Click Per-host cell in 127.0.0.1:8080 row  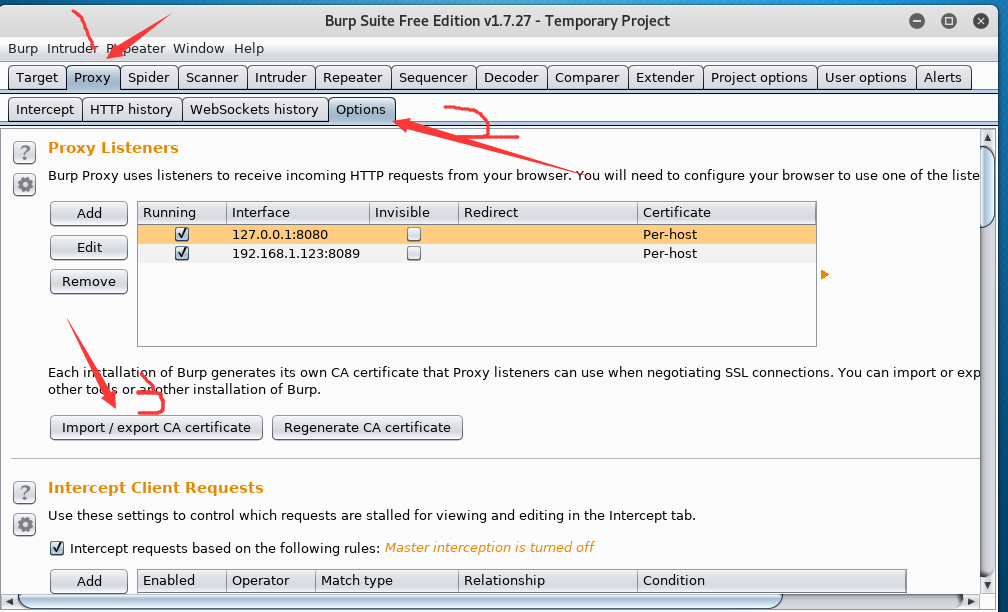coord(726,234)
